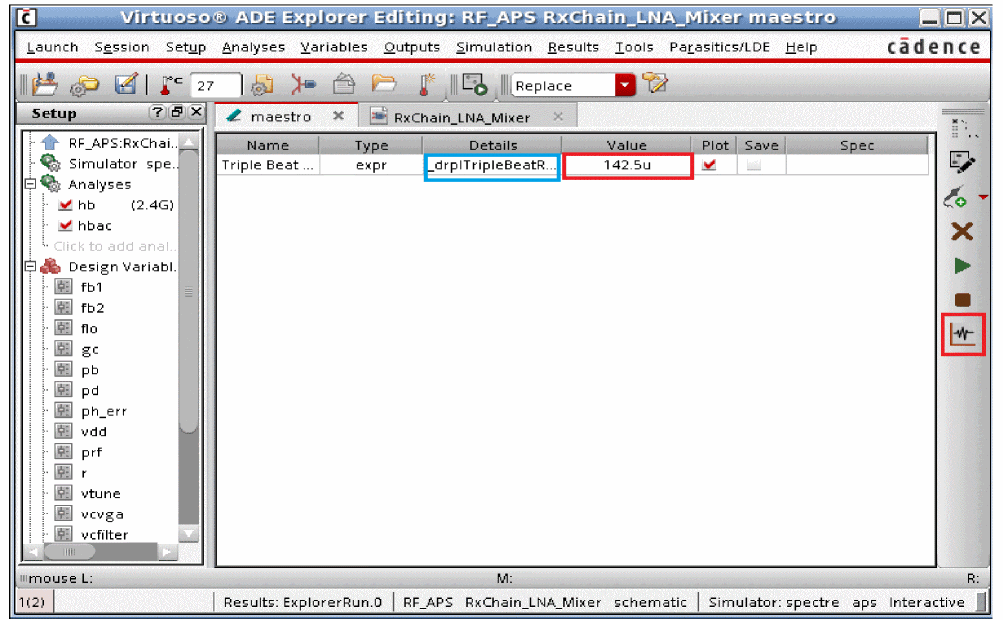Open the Outputs menu

[x=411, y=47]
